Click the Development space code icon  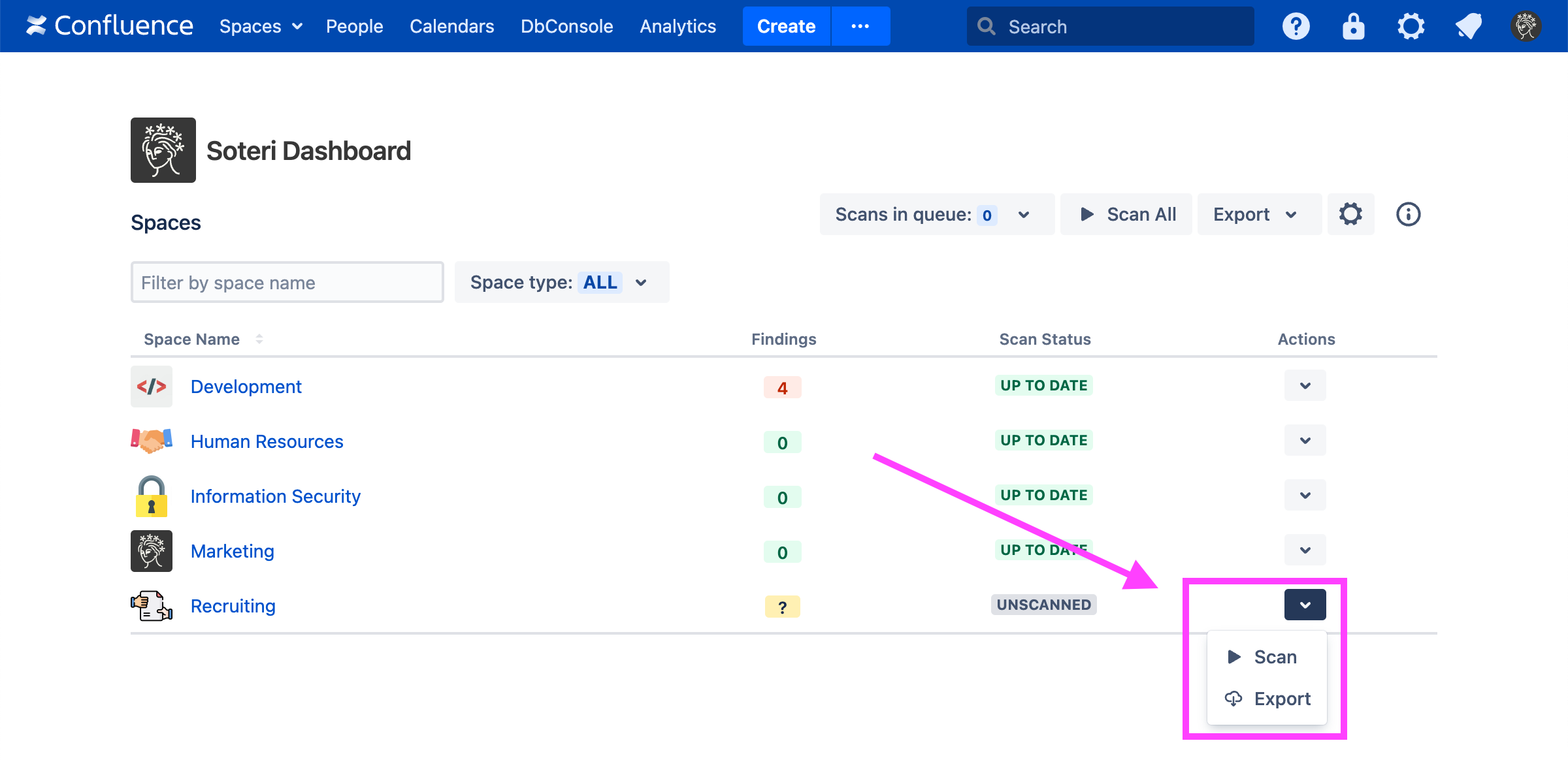tap(152, 387)
